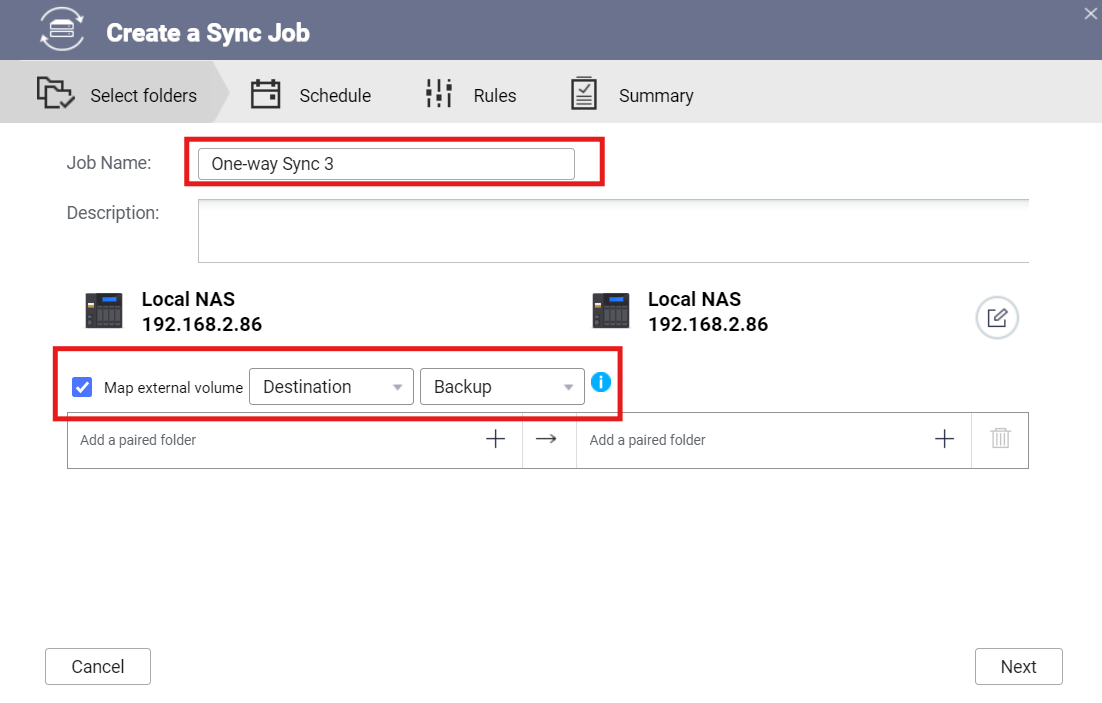Click the Select folders step icon

pyautogui.click(x=55, y=93)
